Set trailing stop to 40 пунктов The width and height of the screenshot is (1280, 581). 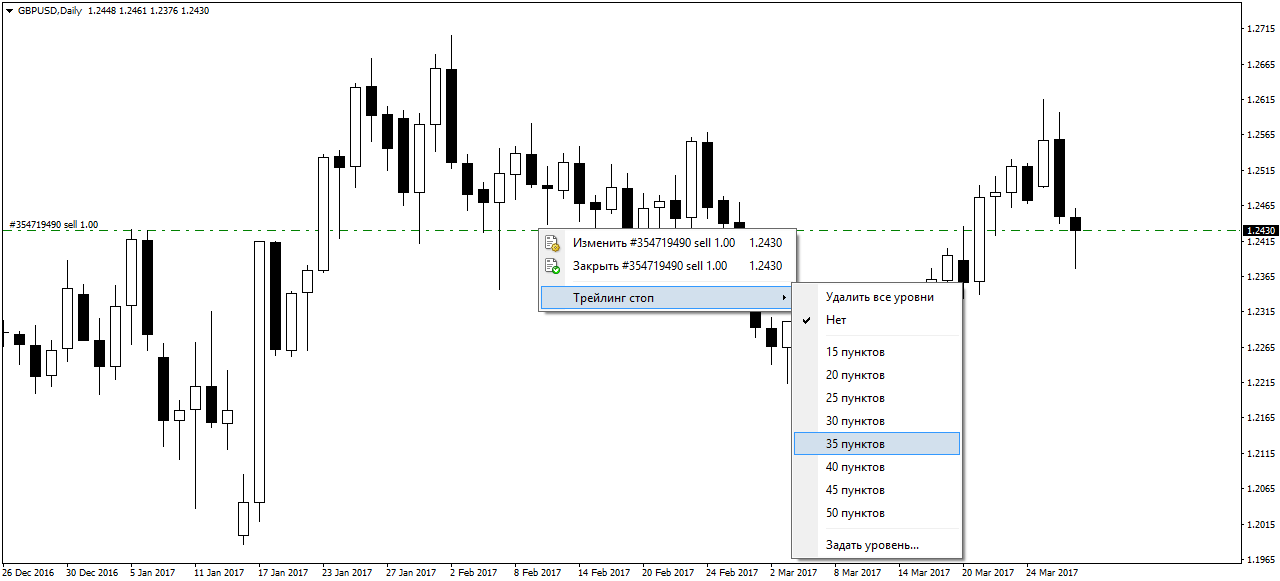[x=877, y=467]
